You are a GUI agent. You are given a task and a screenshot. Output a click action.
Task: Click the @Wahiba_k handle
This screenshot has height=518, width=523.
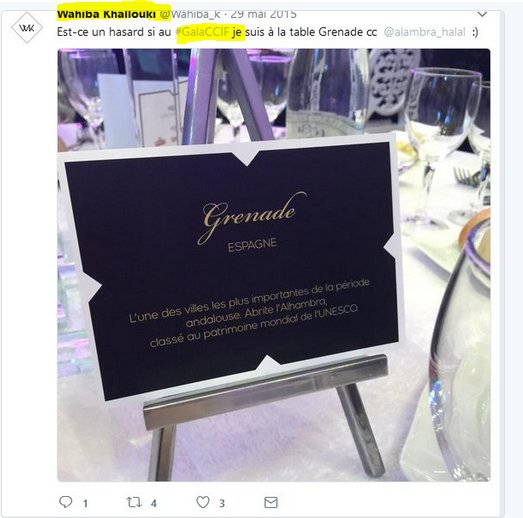point(190,14)
